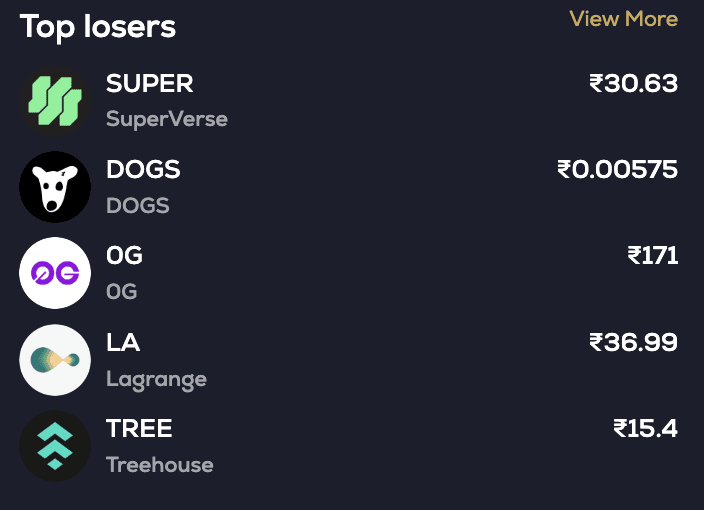The height and width of the screenshot is (510, 704).
Task: Click the 0G purple logo icon
Action: (55, 273)
